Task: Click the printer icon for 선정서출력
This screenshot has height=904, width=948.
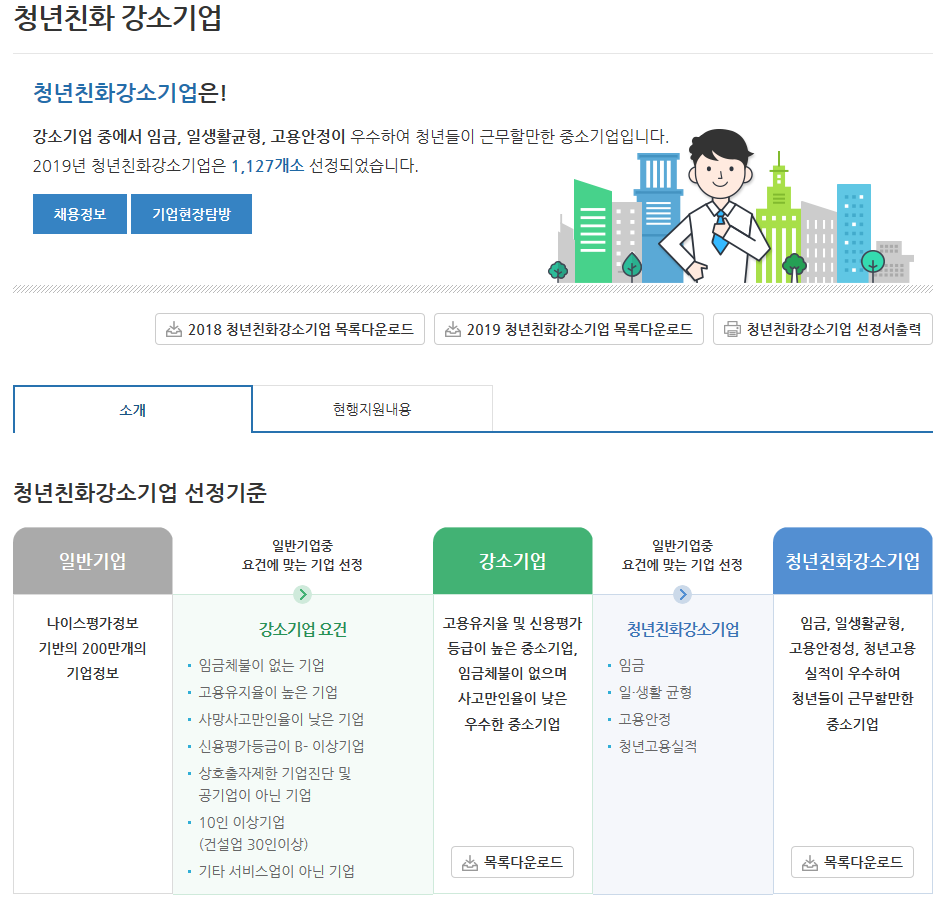Action: coord(732,329)
